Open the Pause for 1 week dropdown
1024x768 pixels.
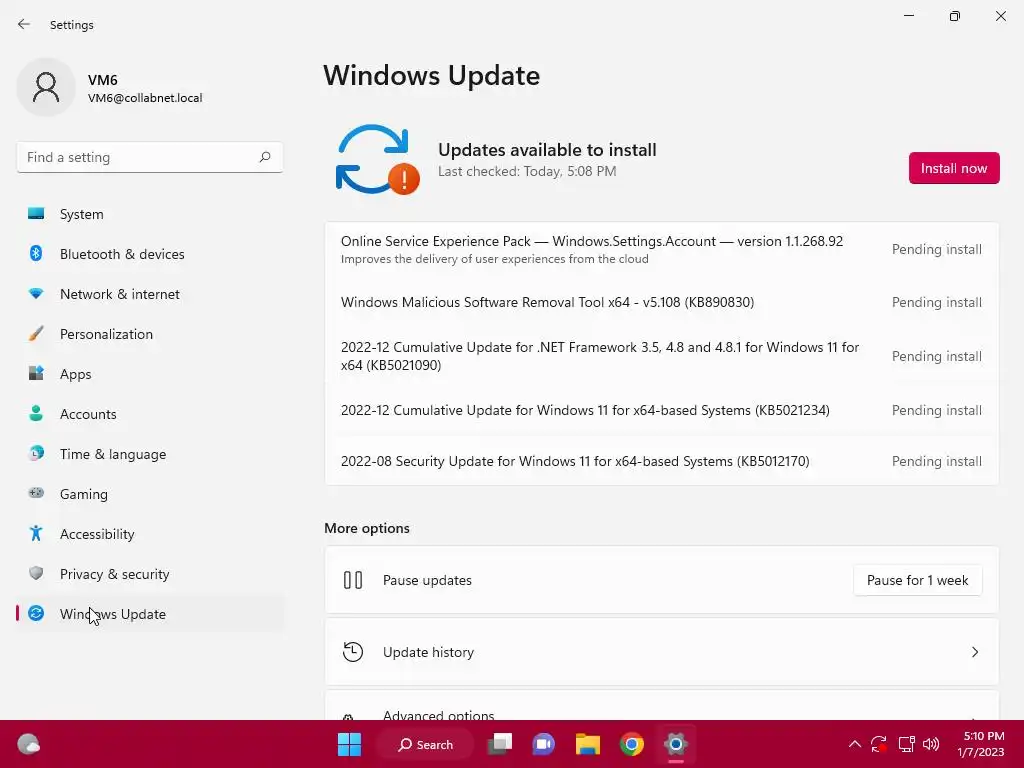pyautogui.click(x=918, y=580)
